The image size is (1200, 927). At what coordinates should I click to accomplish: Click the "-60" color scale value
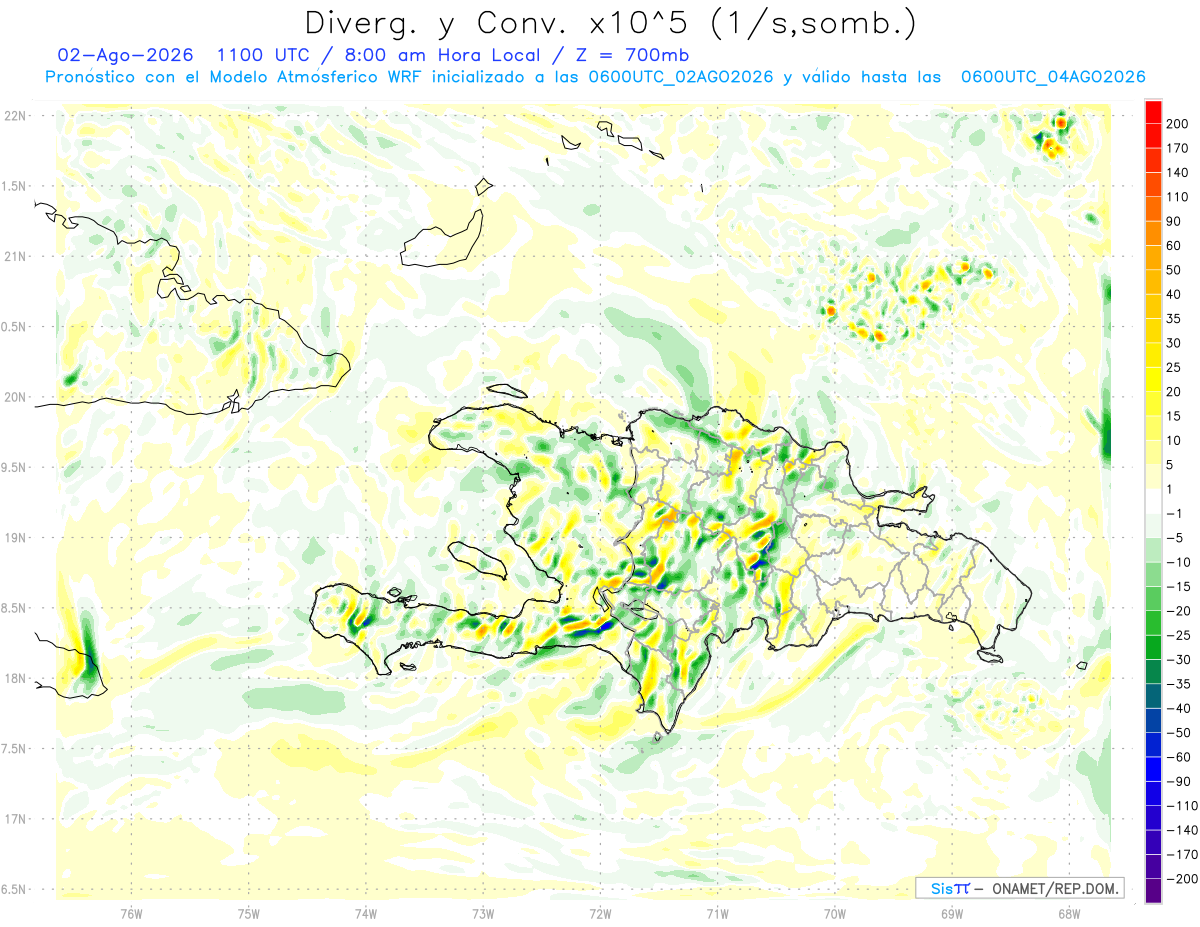[1178, 757]
